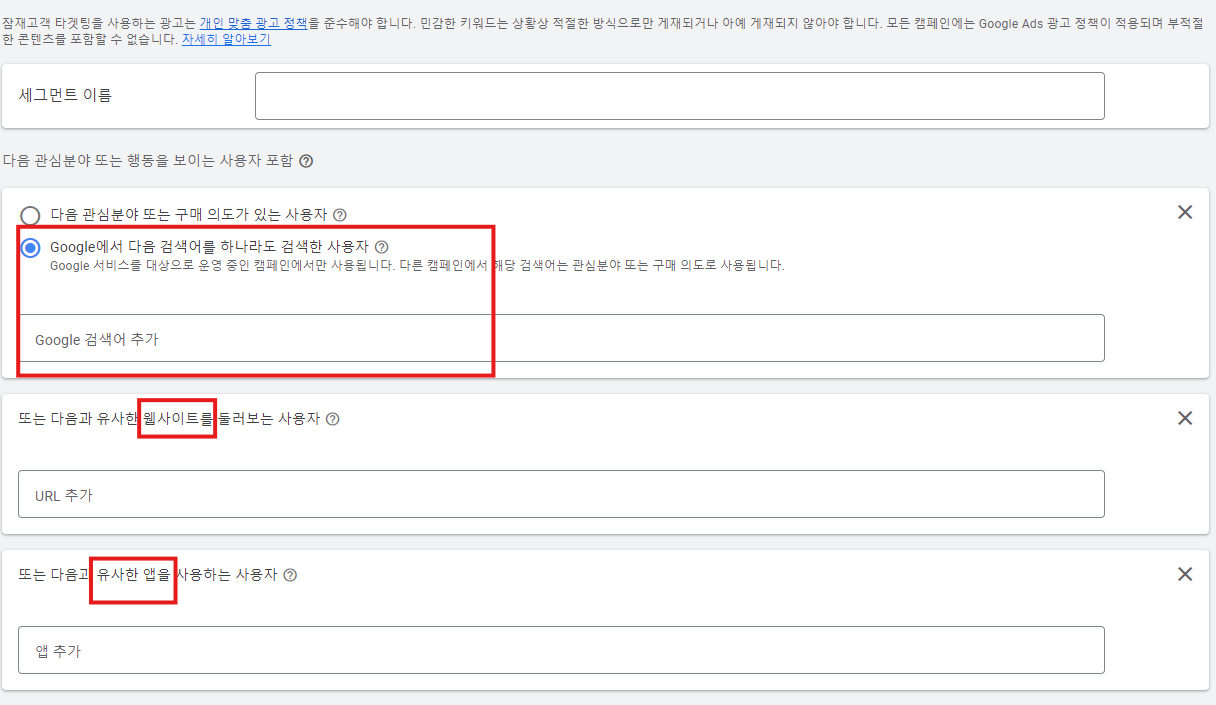Image resolution: width=1216 pixels, height=705 pixels.
Task: Remove the app section with X
Action: coord(1185,574)
